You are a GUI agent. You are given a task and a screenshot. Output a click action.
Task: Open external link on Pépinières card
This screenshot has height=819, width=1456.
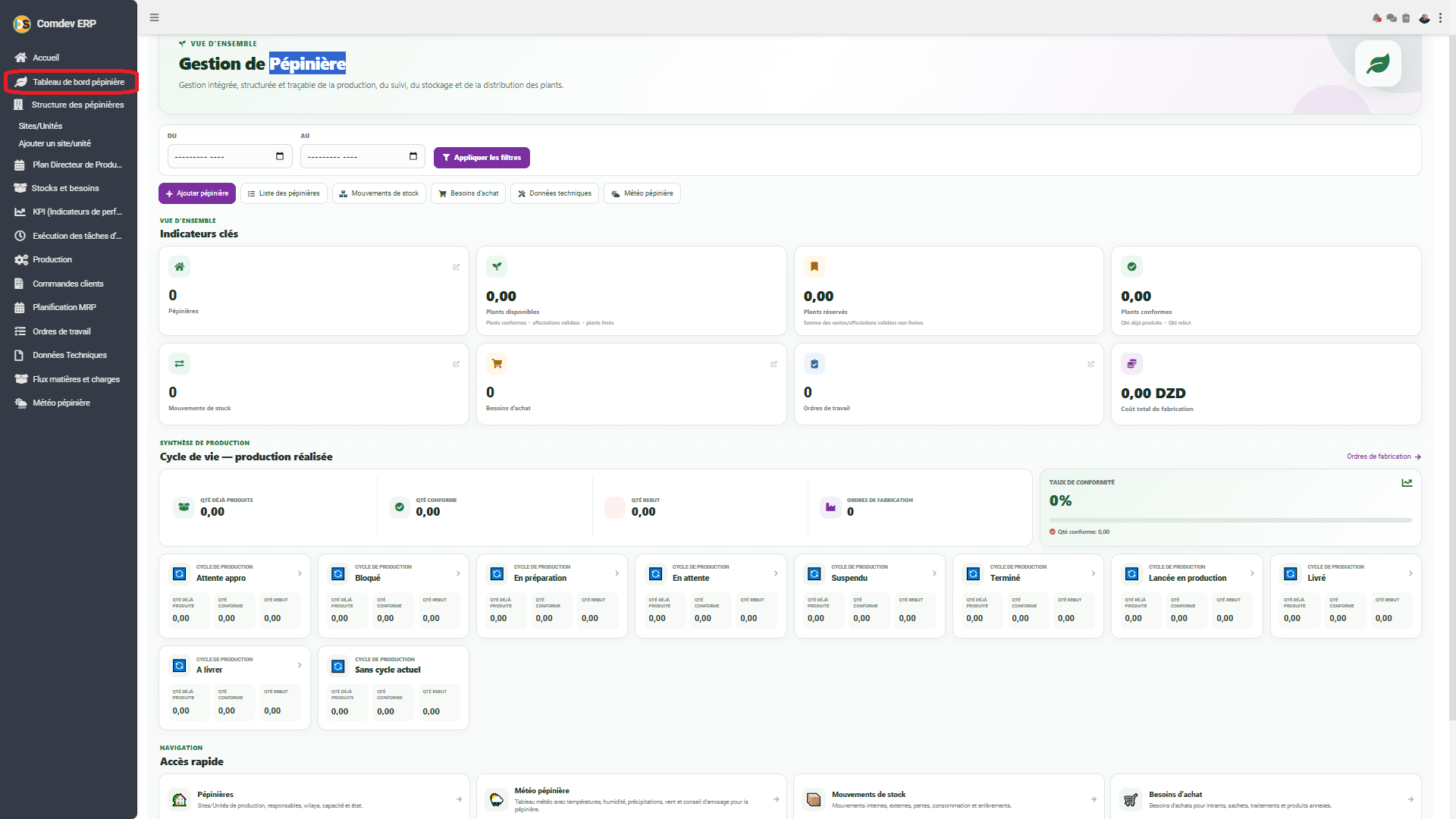pyautogui.click(x=456, y=267)
